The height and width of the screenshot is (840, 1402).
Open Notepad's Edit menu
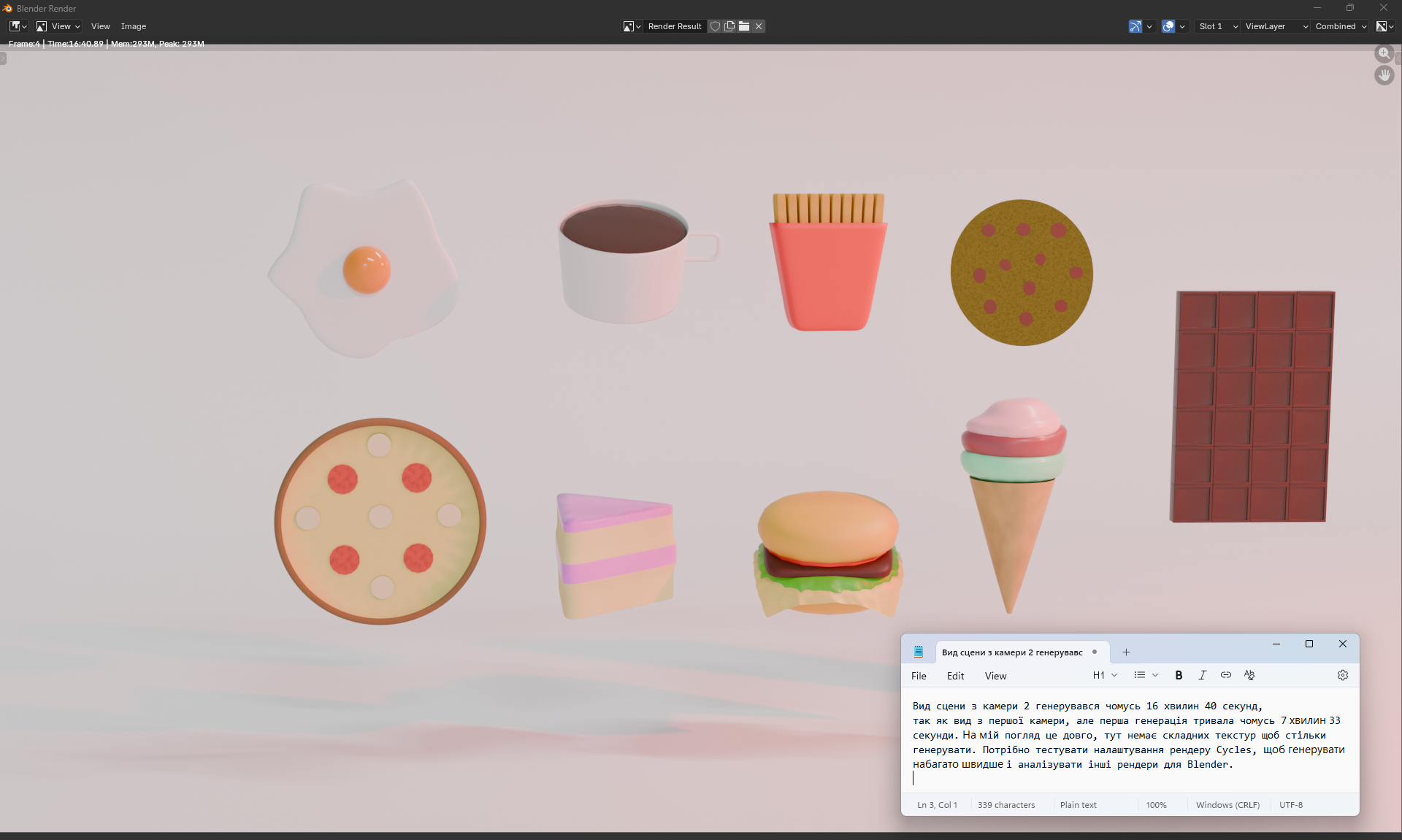(x=955, y=676)
